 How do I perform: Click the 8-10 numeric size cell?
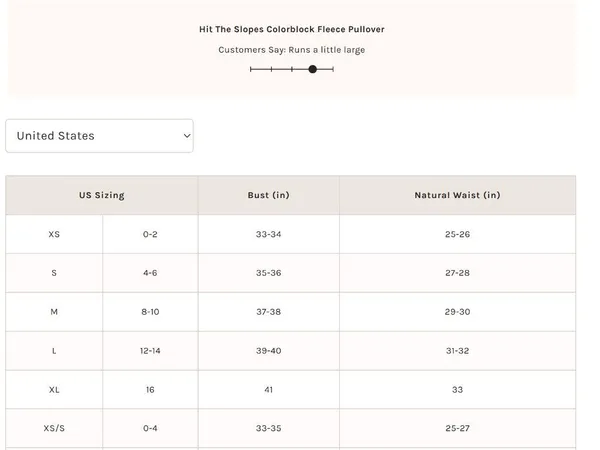click(150, 312)
